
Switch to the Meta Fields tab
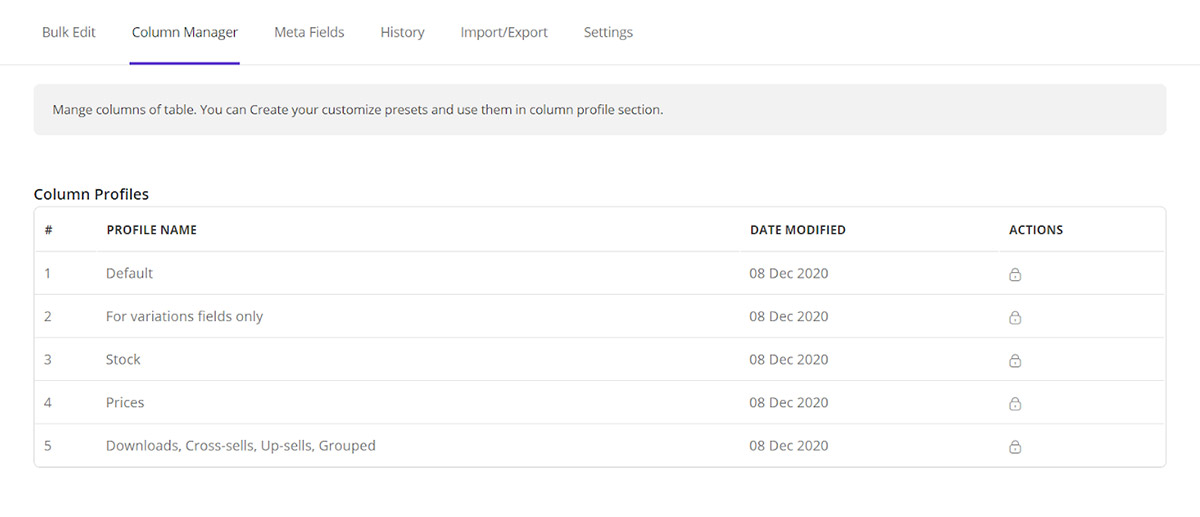(309, 32)
